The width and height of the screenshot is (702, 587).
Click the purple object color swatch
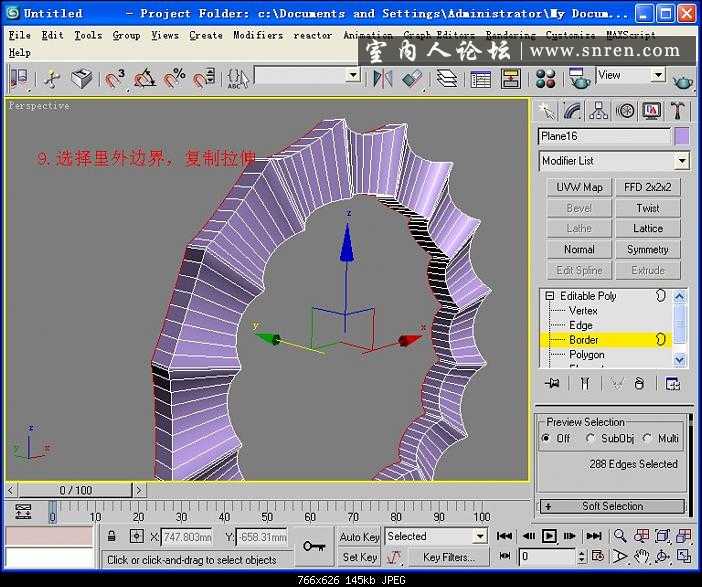(x=682, y=136)
